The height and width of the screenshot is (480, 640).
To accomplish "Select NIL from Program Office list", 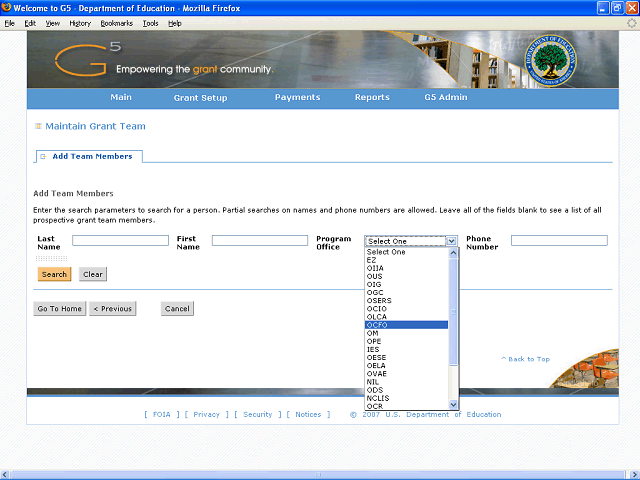I will 407,382.
